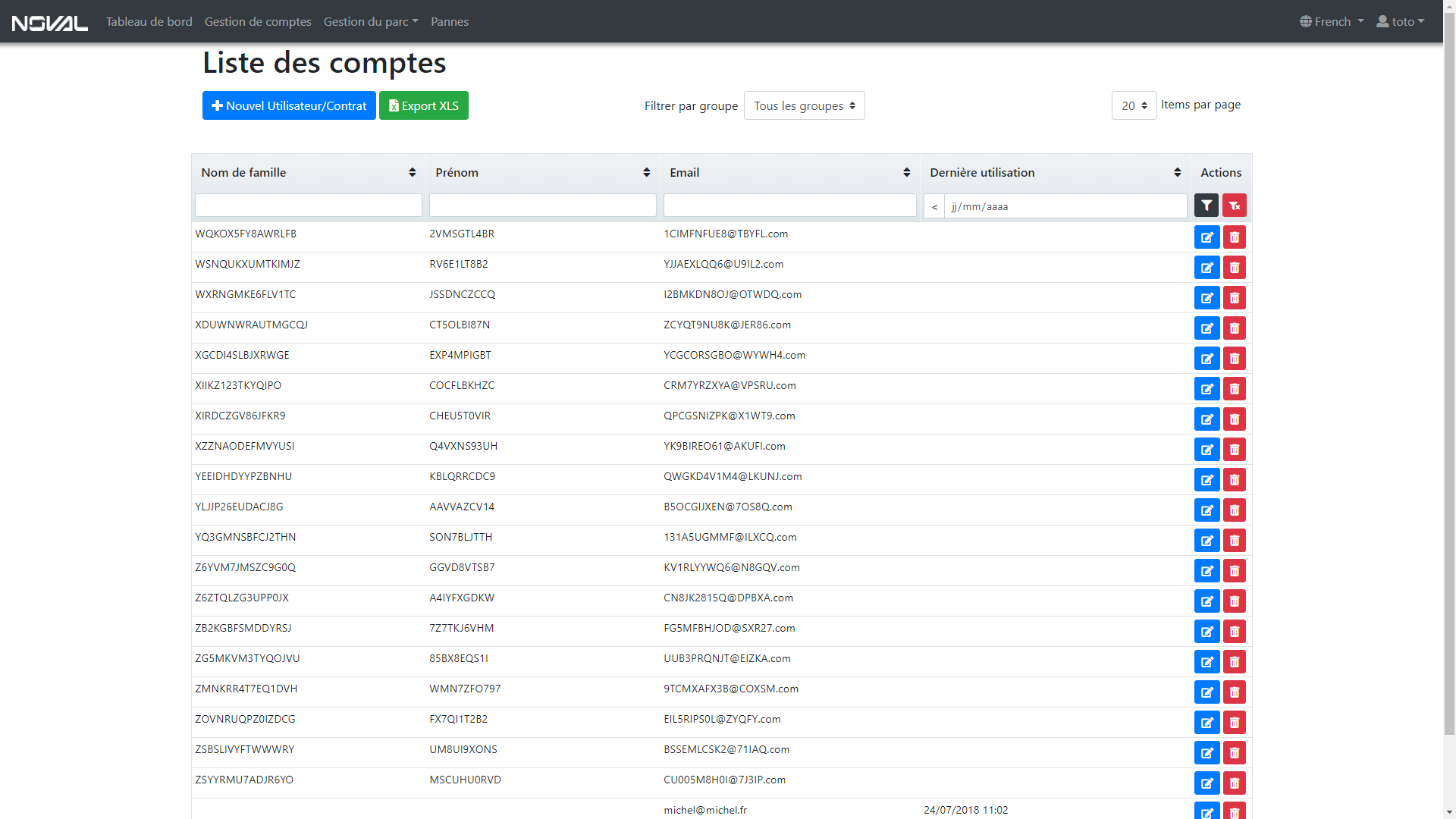This screenshot has height=819, width=1456.
Task: Click the Email filter input field
Action: pyautogui.click(x=789, y=206)
